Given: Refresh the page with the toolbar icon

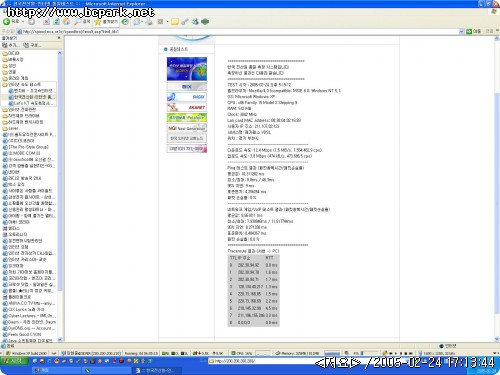Looking at the screenshot, I should 57,22.
